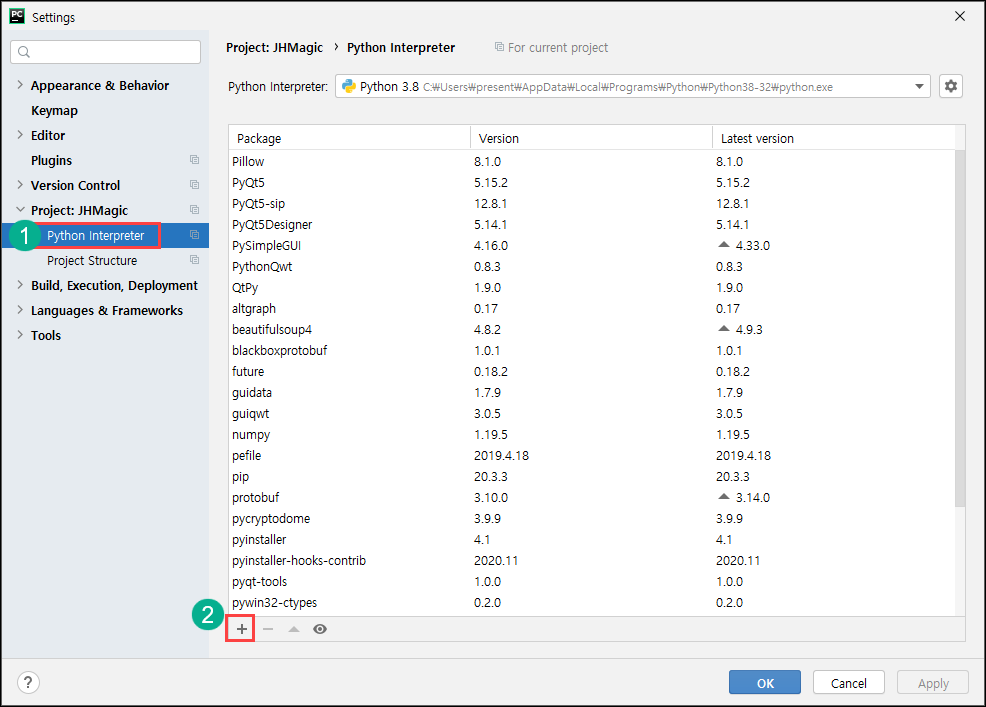The image size is (986, 707).
Task: Click the project-level icon beside Project Structure
Action: (x=194, y=260)
